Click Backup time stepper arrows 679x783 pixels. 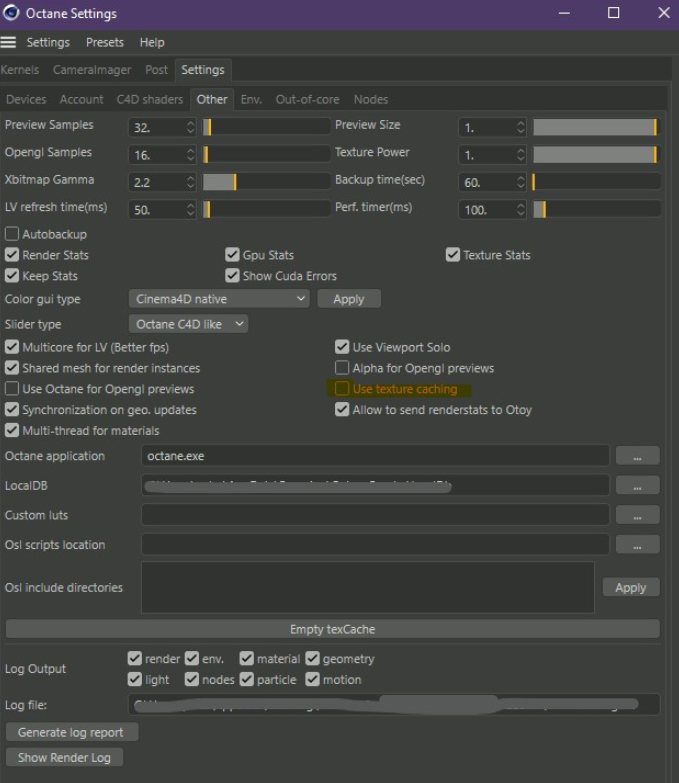coord(521,182)
